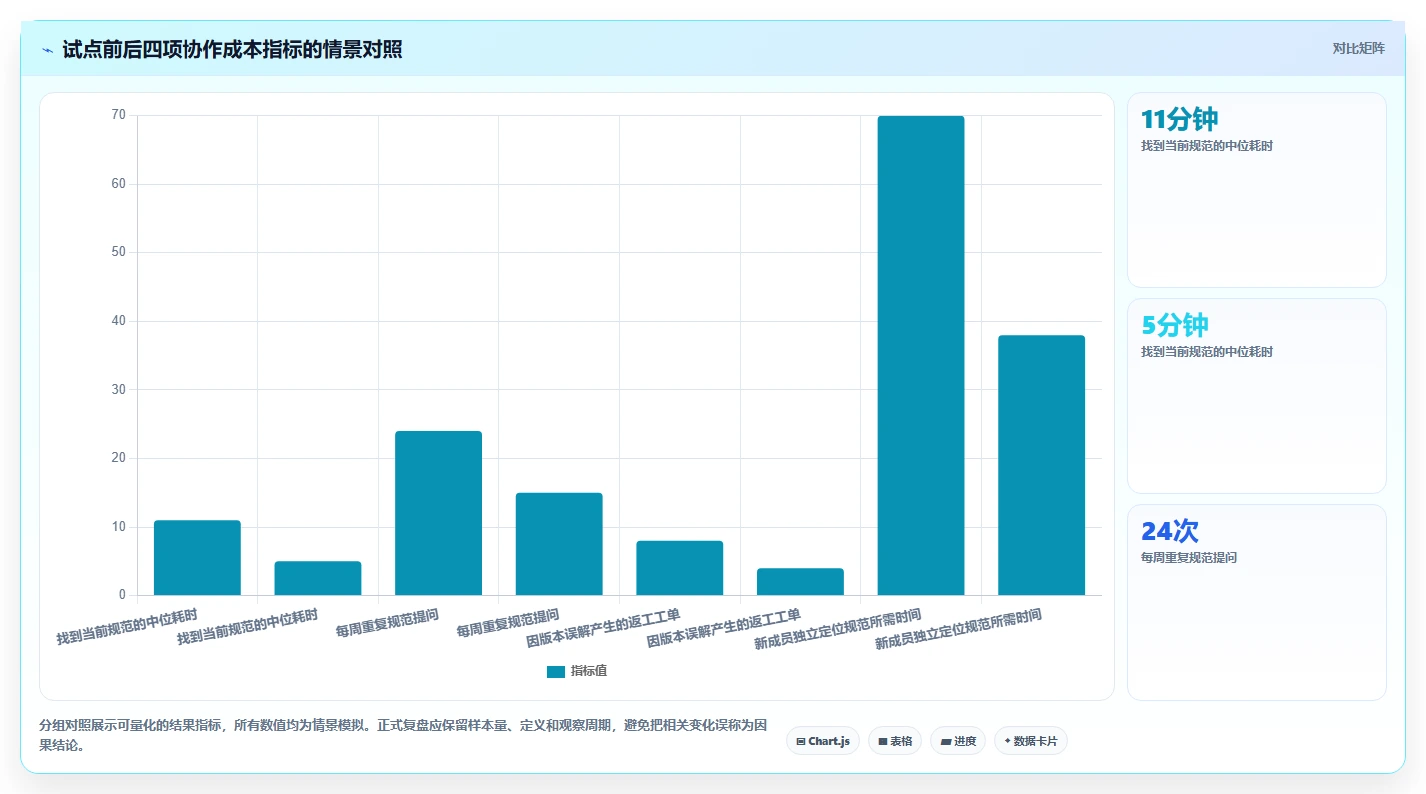Select the bar with value 24
Viewport: 1426px width, 794px height.
click(438, 513)
